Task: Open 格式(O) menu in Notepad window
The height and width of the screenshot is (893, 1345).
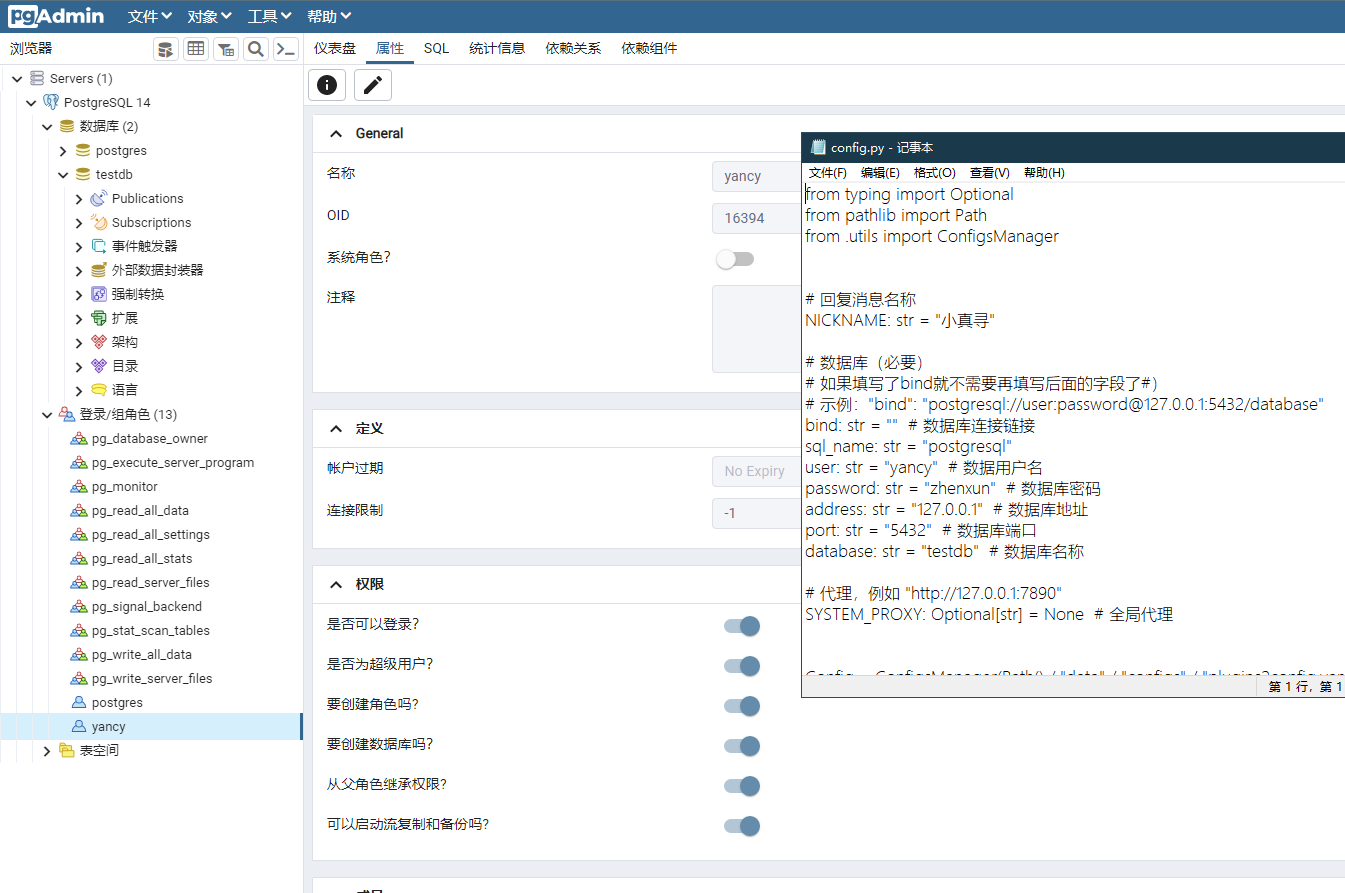Action: click(x=935, y=172)
